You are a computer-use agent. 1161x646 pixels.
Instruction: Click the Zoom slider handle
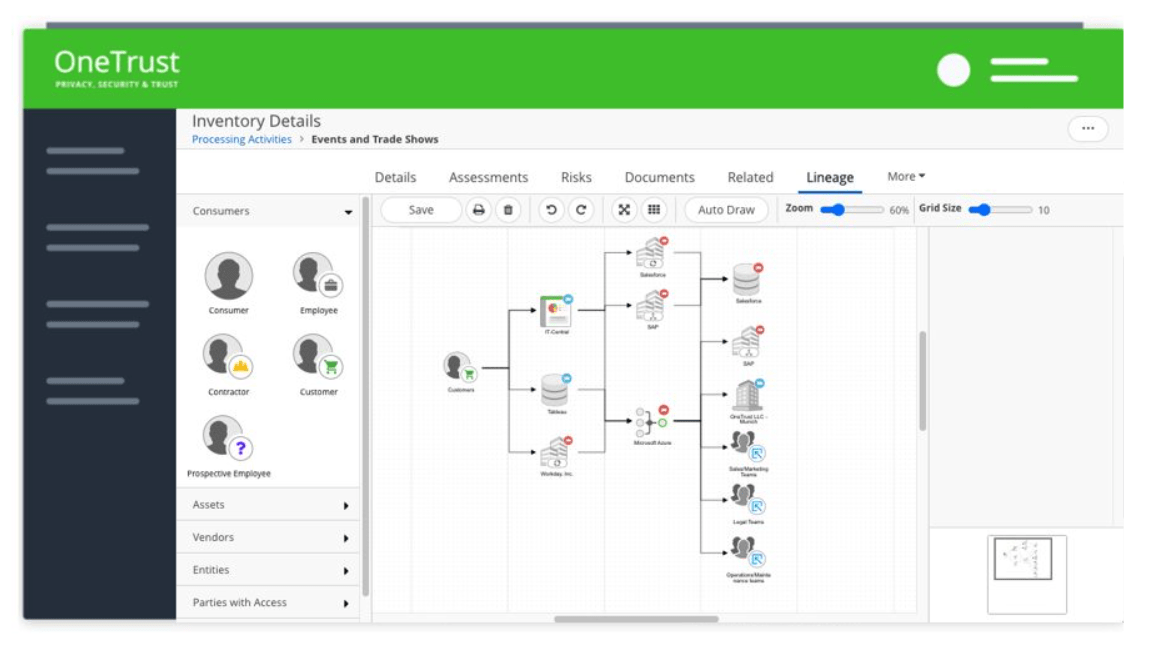point(837,210)
